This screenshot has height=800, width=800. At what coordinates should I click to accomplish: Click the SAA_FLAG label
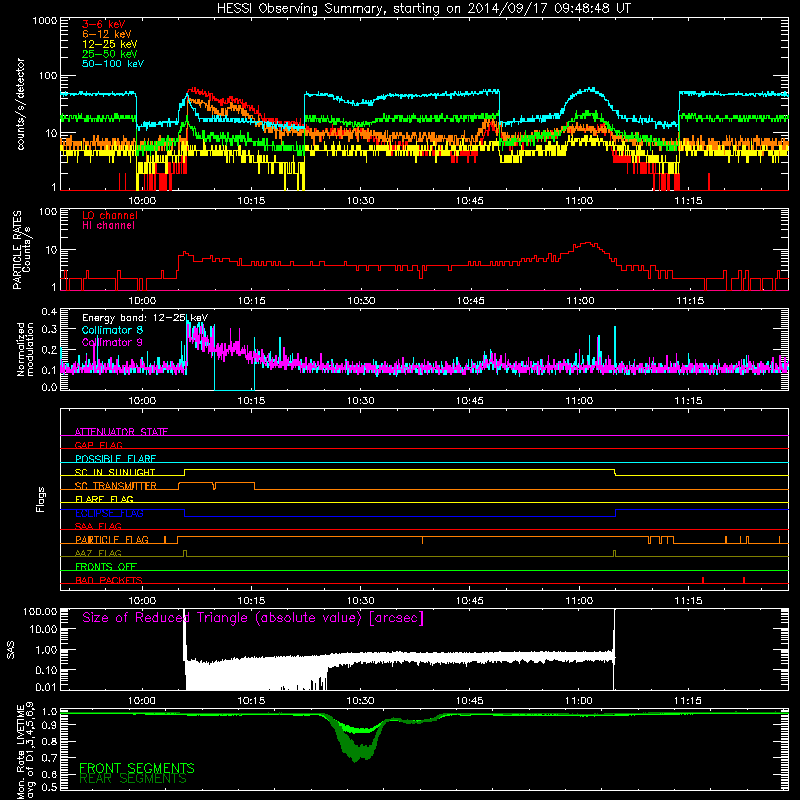98,526
